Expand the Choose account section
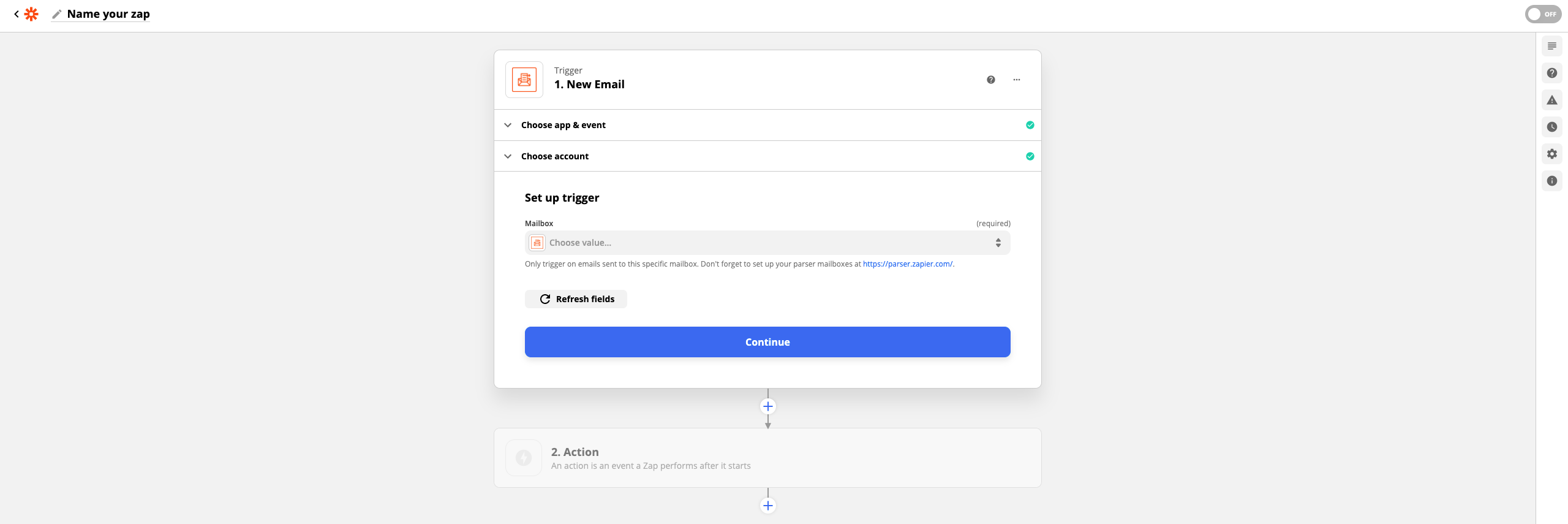The height and width of the screenshot is (524, 1568). click(554, 156)
